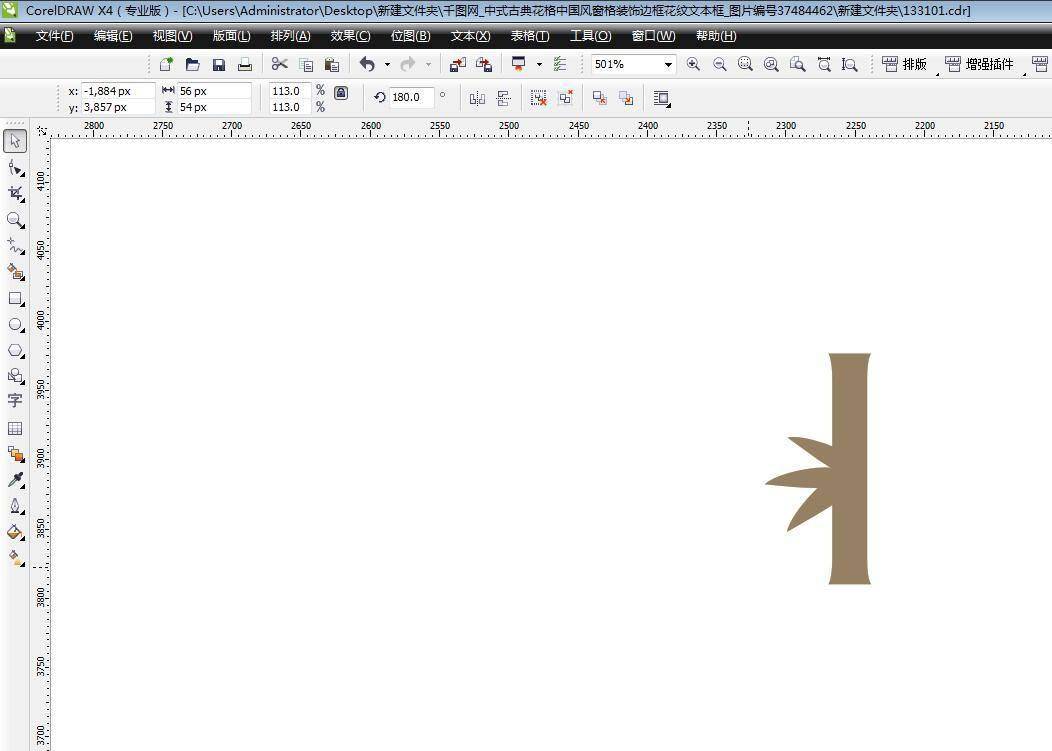Click the 增强插件 button
The height and width of the screenshot is (751, 1052).
(980, 64)
